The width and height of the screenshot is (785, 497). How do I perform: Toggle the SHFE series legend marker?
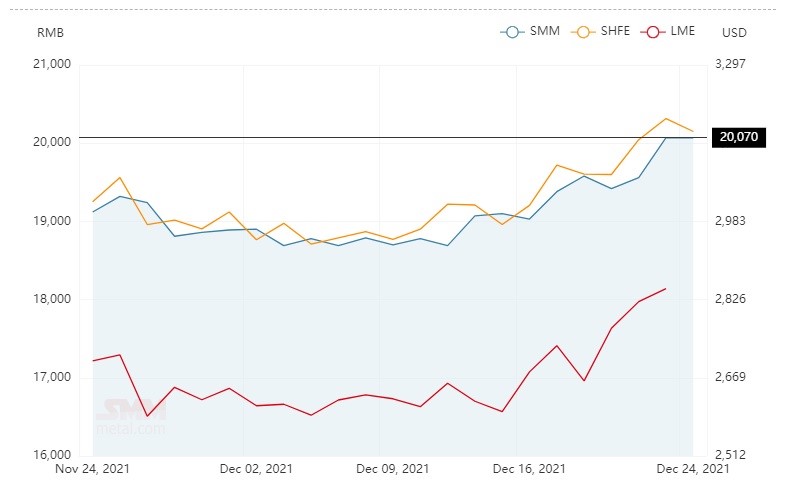click(583, 32)
